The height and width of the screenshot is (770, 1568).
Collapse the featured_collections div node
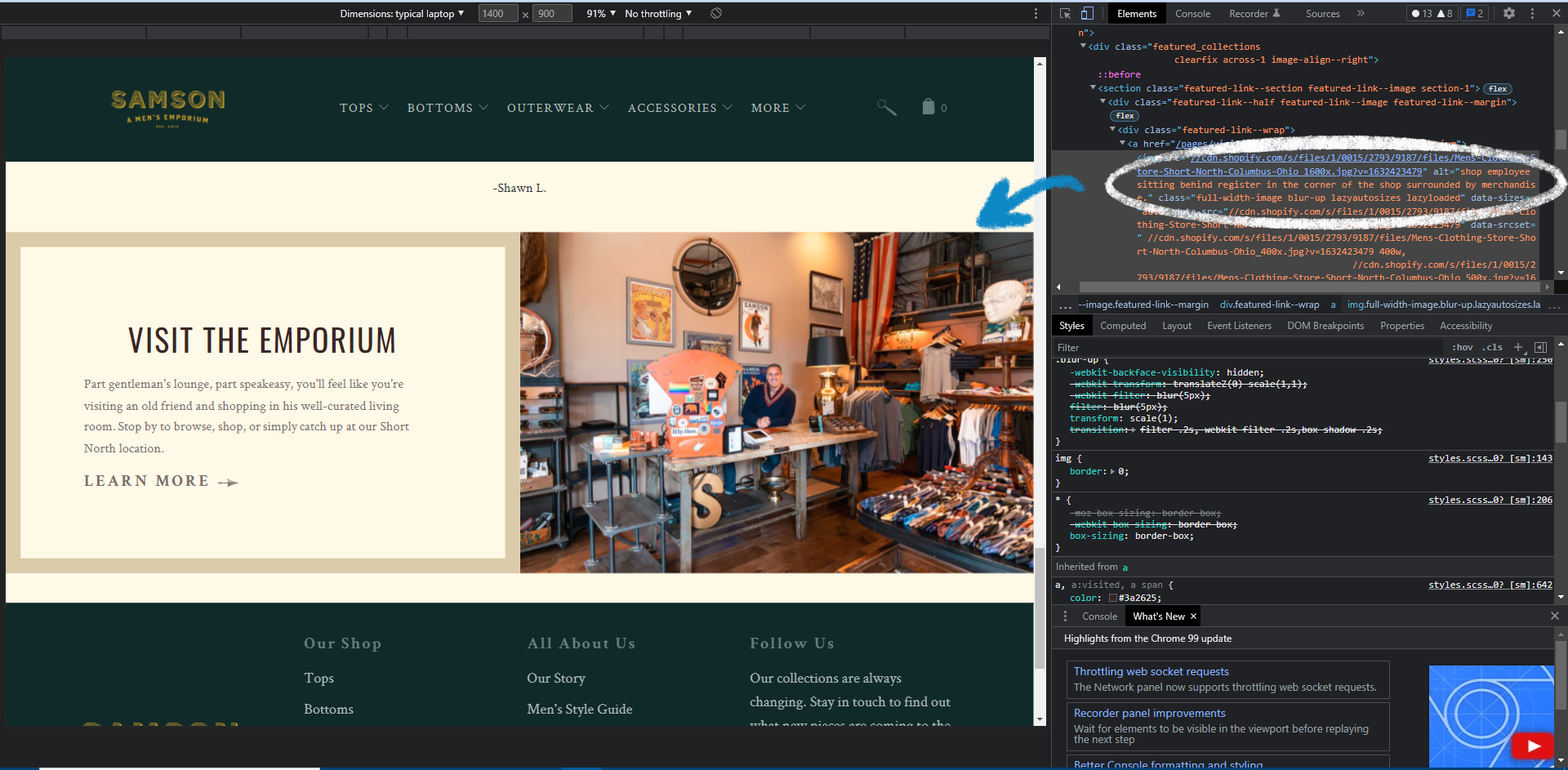(1083, 47)
